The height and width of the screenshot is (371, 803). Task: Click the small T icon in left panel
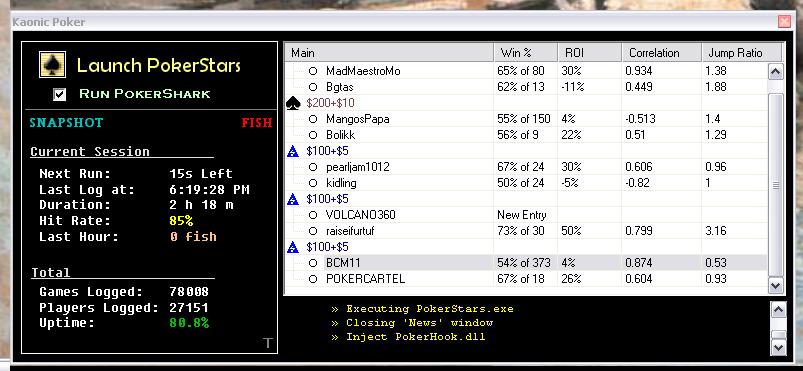pyautogui.click(x=268, y=343)
